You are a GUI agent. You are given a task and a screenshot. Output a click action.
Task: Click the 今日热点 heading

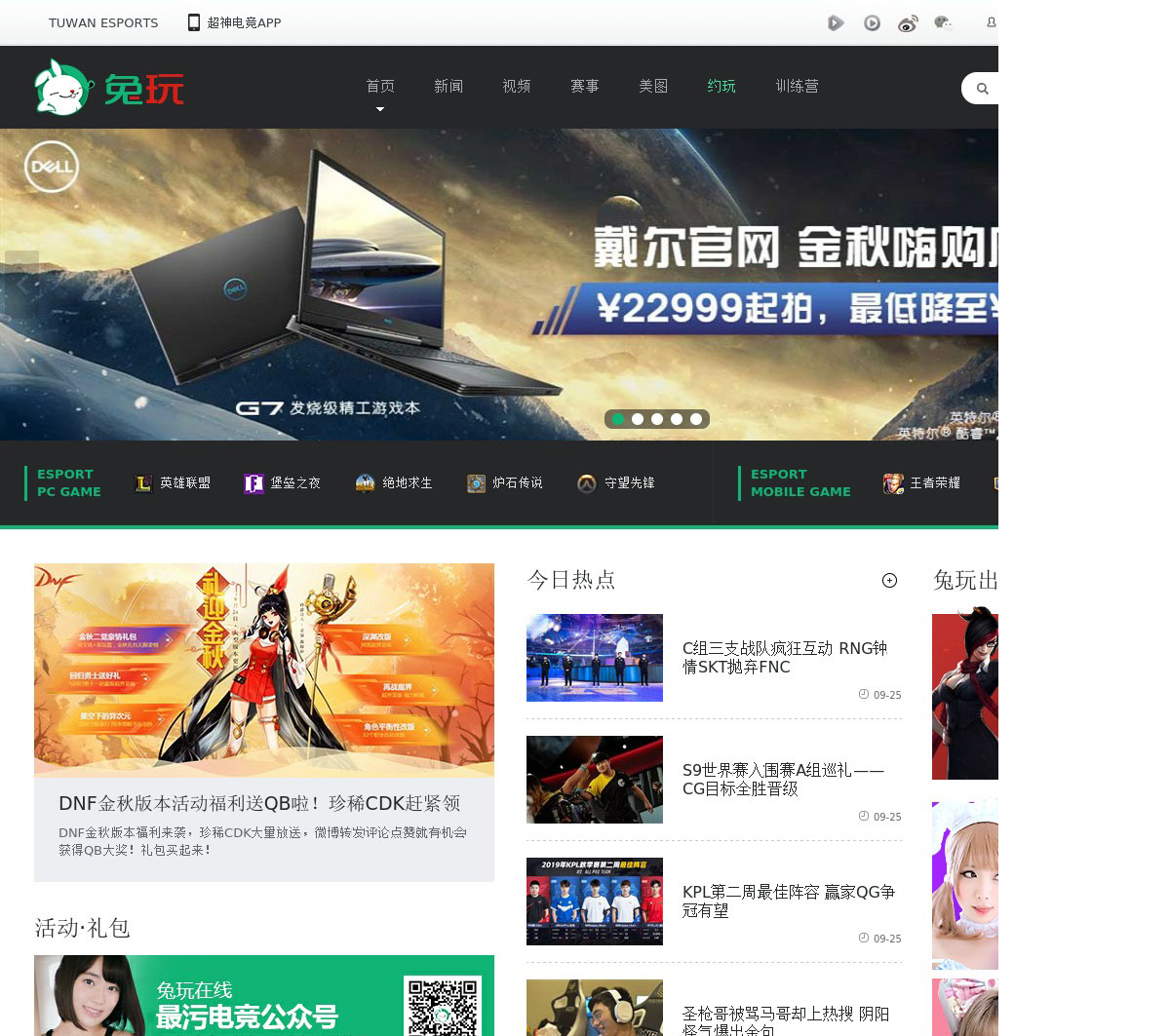tap(571, 580)
